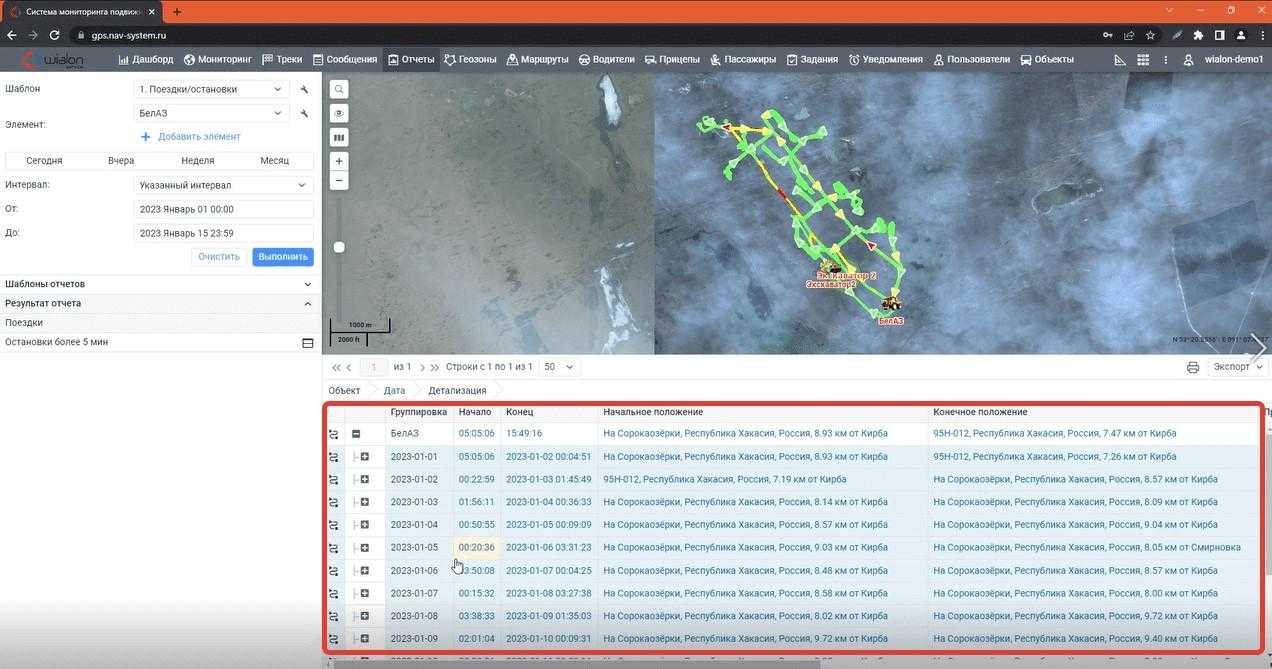Expand the 2023-01-05 row
The width and height of the screenshot is (1272, 669).
coord(365,548)
